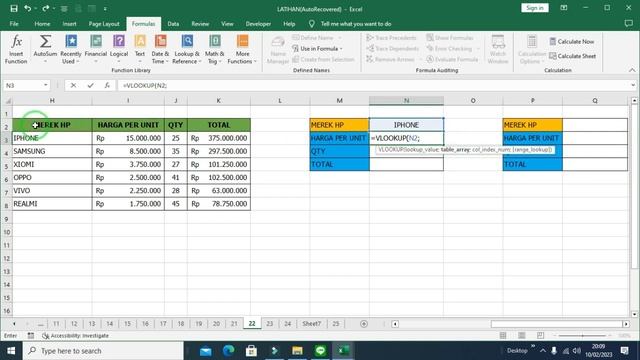Open Ribbon Display Options
This screenshot has height=360, width=640.
pos(564,8)
